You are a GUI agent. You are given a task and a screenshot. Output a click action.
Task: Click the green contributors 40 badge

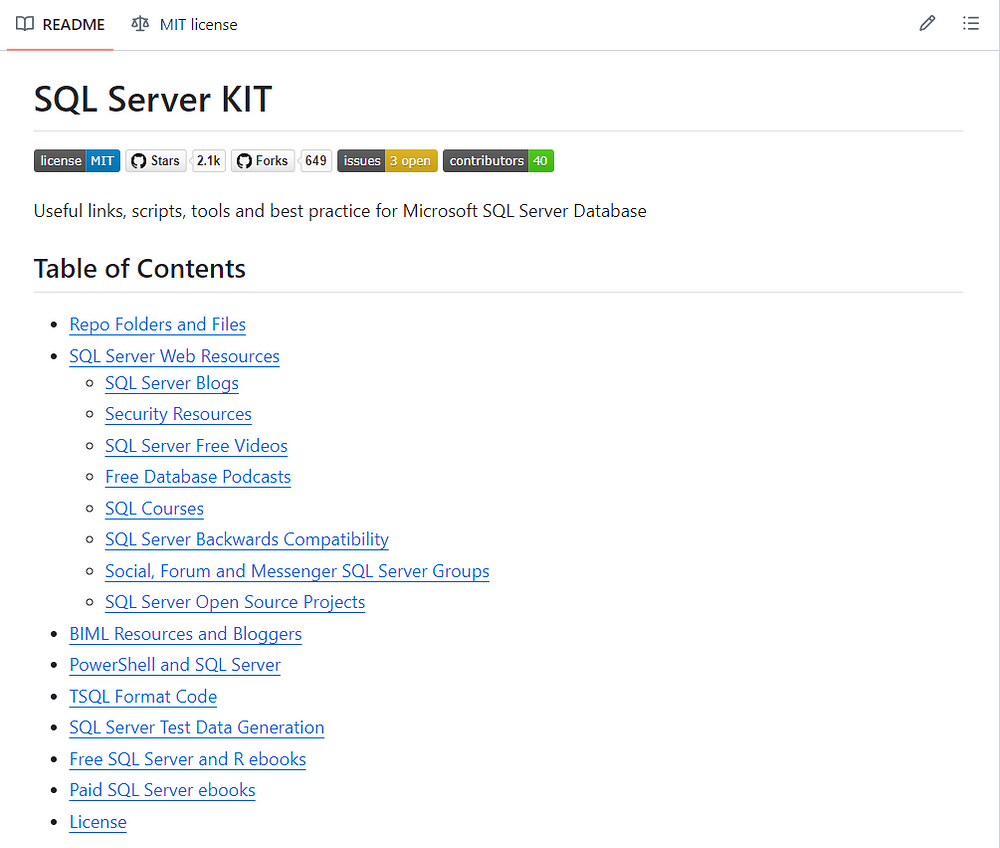(498, 160)
